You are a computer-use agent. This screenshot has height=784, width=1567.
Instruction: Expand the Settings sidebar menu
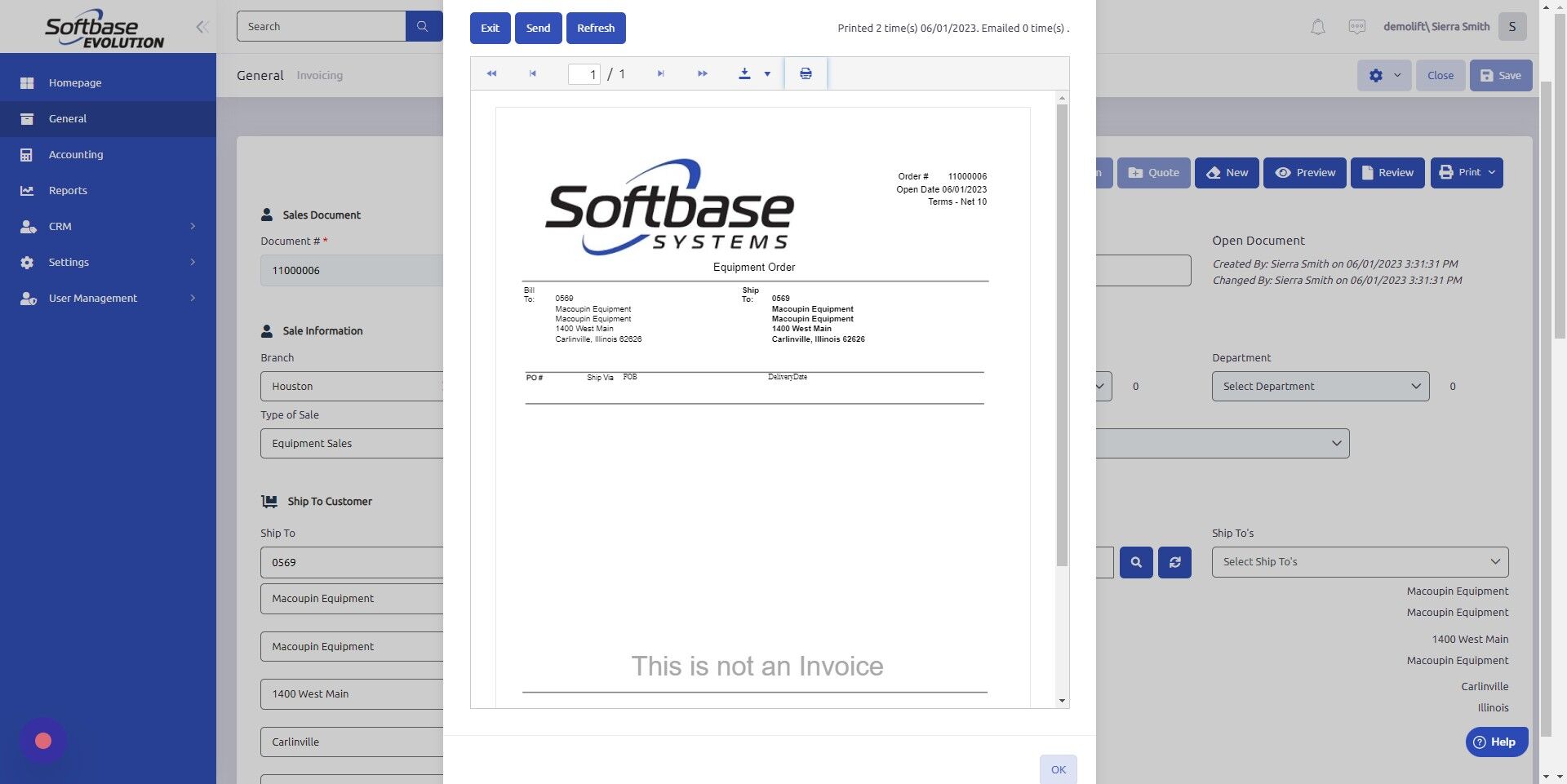[108, 262]
